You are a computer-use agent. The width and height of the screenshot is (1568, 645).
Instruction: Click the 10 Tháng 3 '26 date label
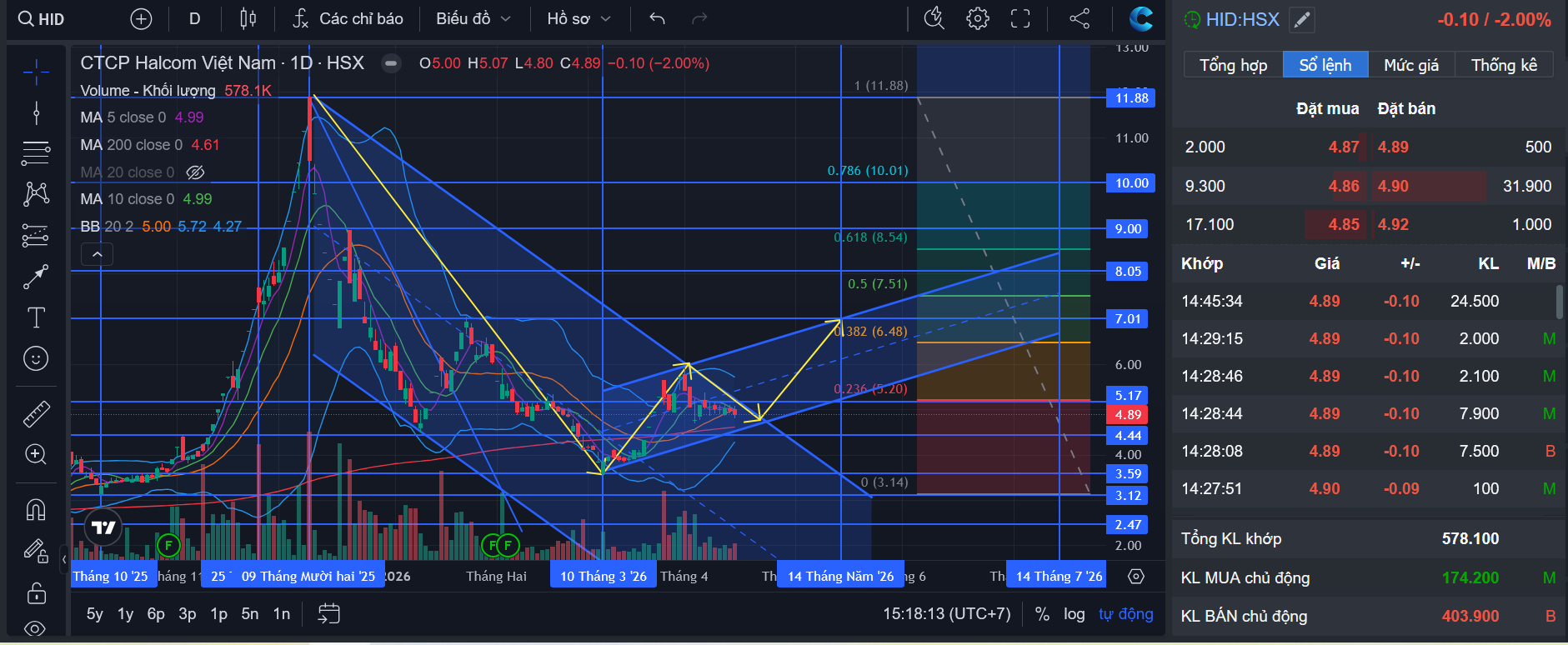pyautogui.click(x=604, y=577)
